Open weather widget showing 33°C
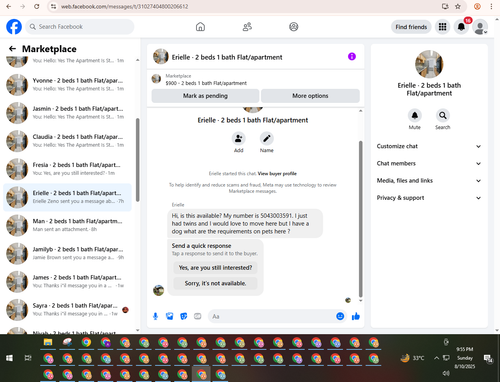 [413, 358]
